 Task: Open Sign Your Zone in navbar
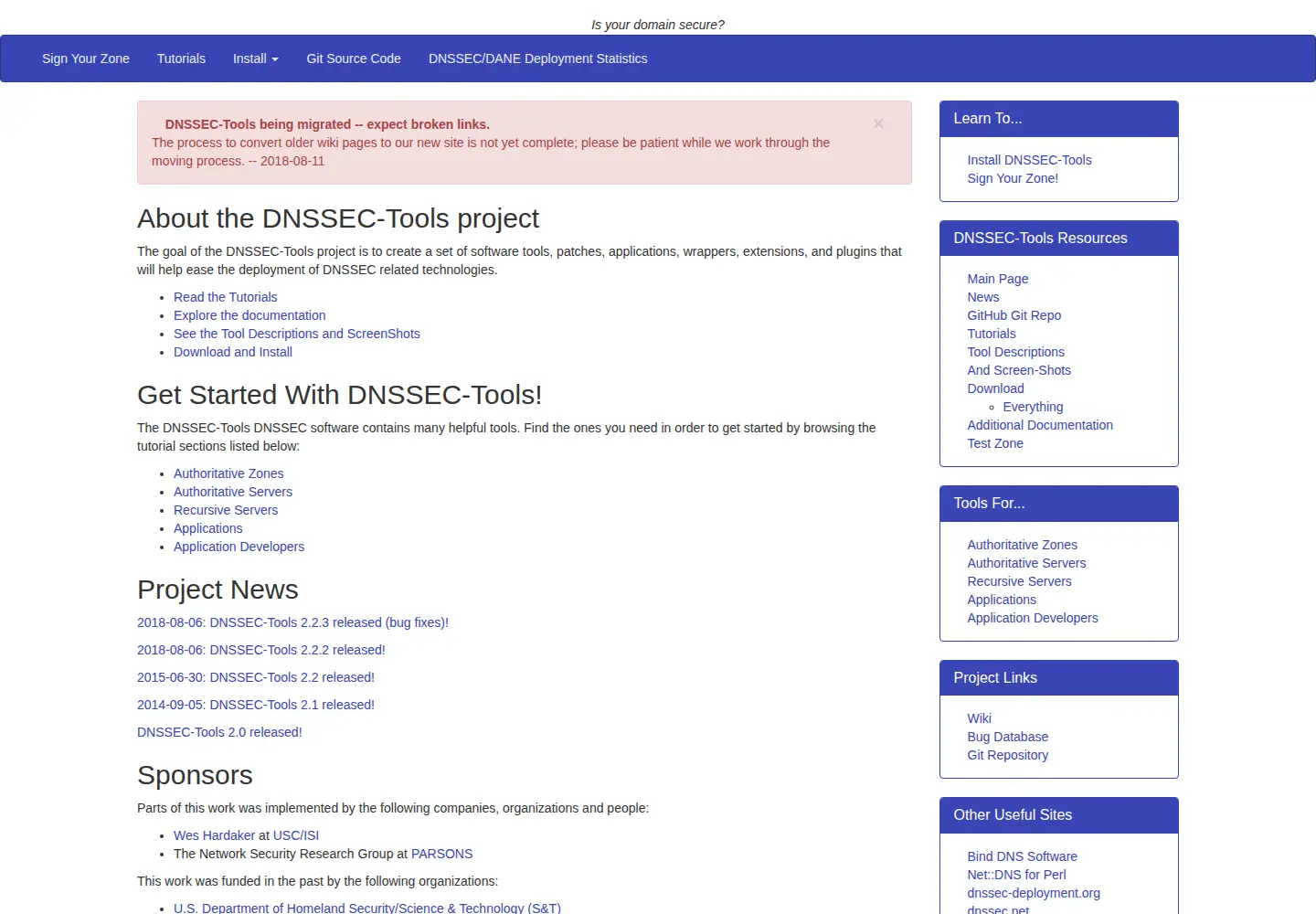(x=86, y=58)
